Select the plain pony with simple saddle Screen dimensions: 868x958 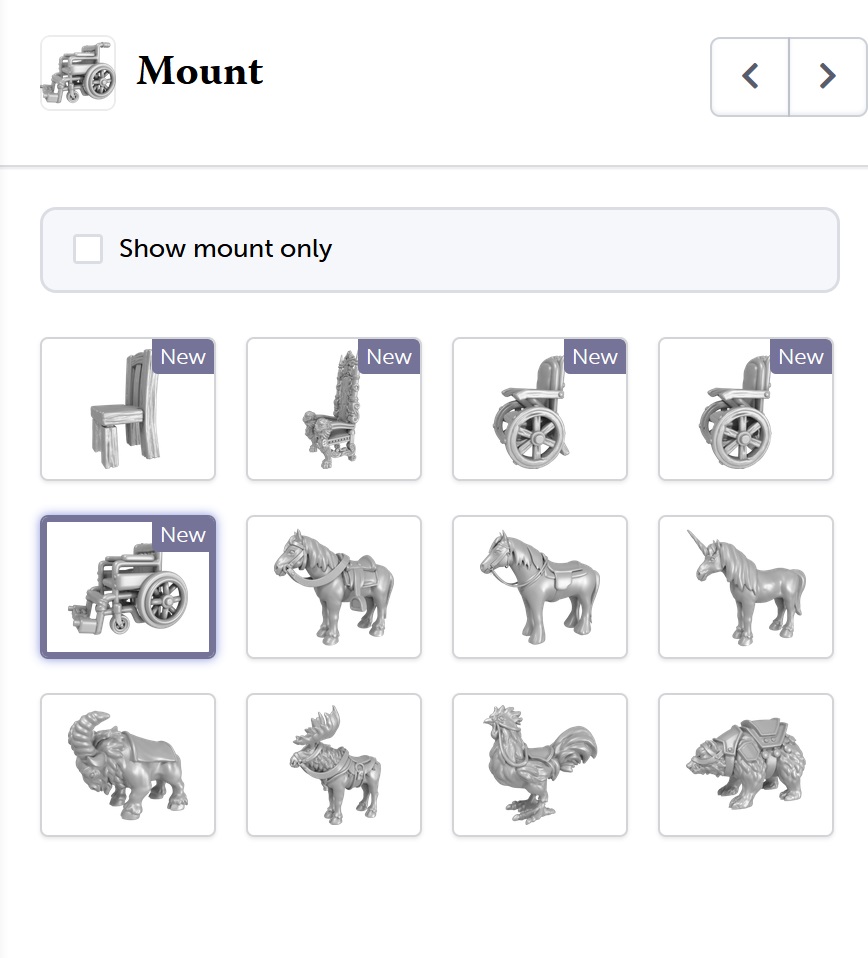click(539, 587)
